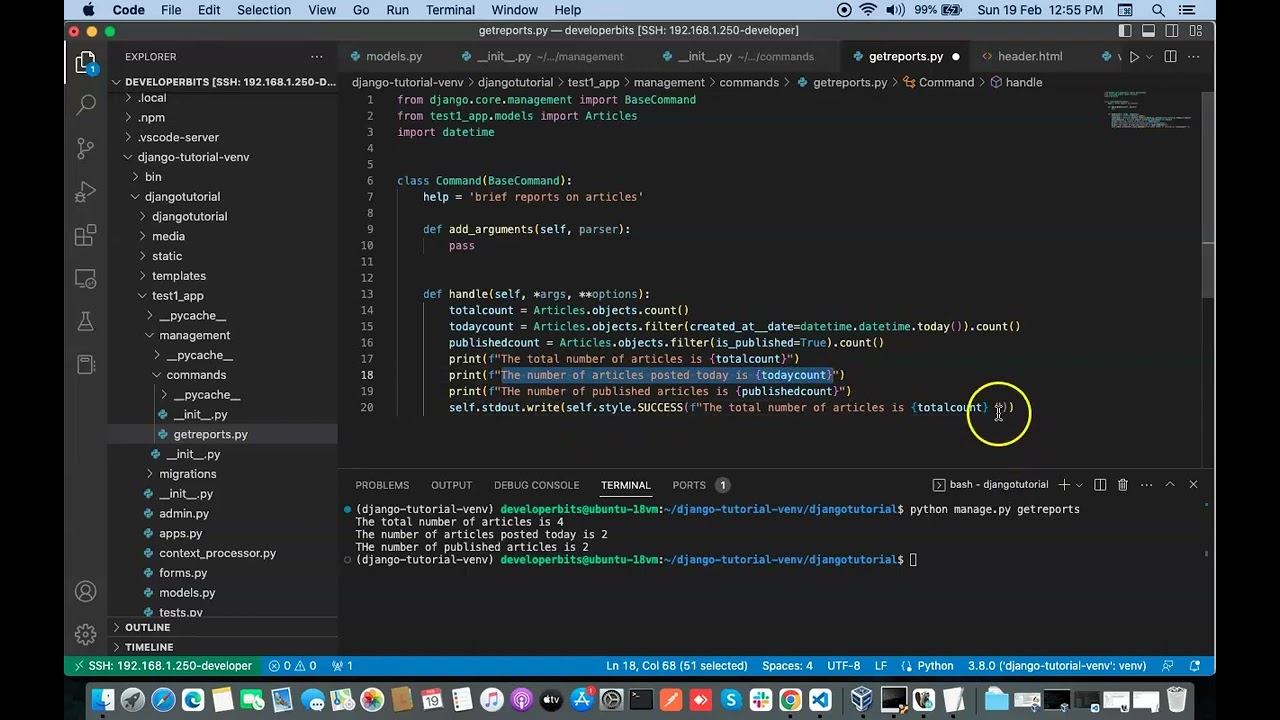The height and width of the screenshot is (720, 1280).
Task: Click the feedback icon in status bar
Action: 1166,666
